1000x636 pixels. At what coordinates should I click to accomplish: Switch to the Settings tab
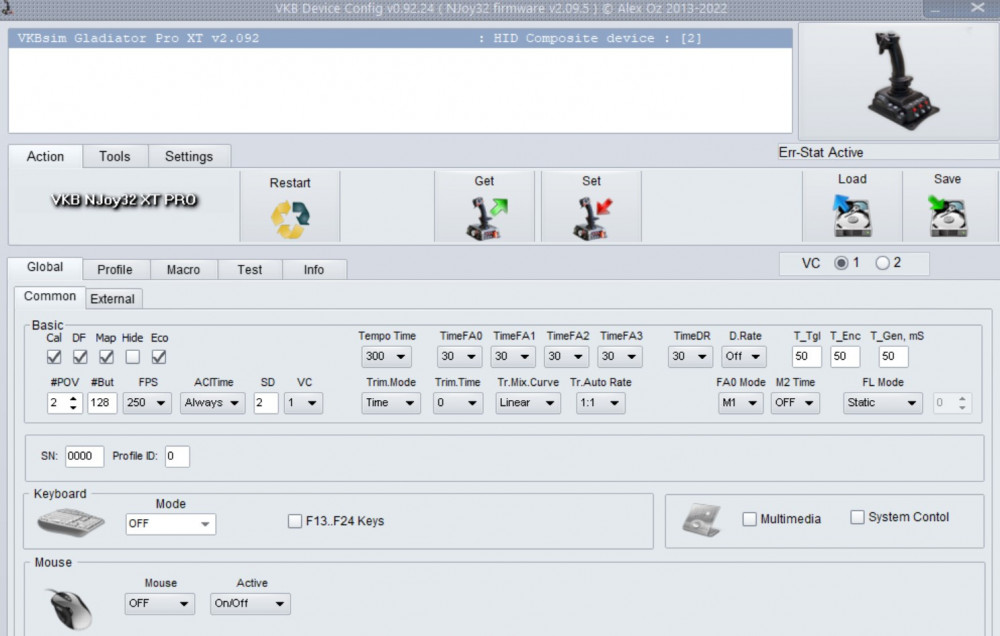pyautogui.click(x=189, y=156)
